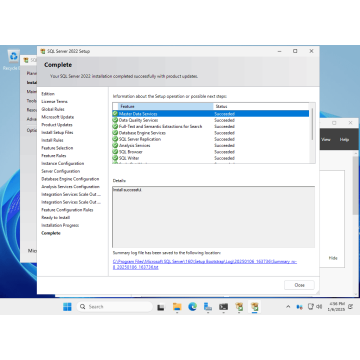Open Microsoft Edge from the taskbar
The height and width of the screenshot is (360, 360).
click(x=192, y=307)
